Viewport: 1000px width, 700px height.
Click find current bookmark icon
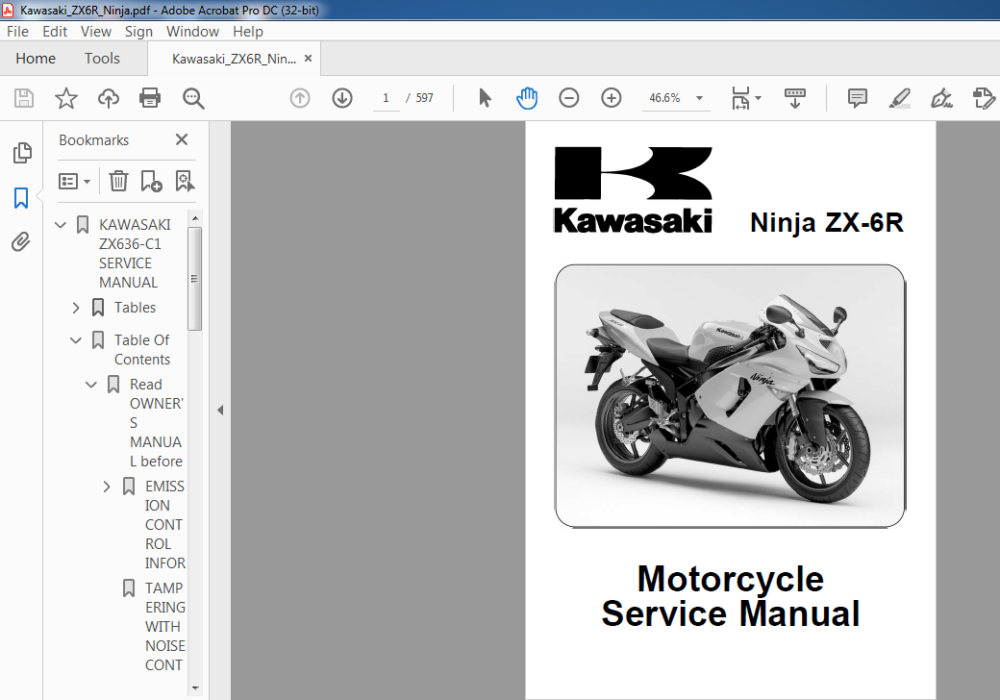184,181
